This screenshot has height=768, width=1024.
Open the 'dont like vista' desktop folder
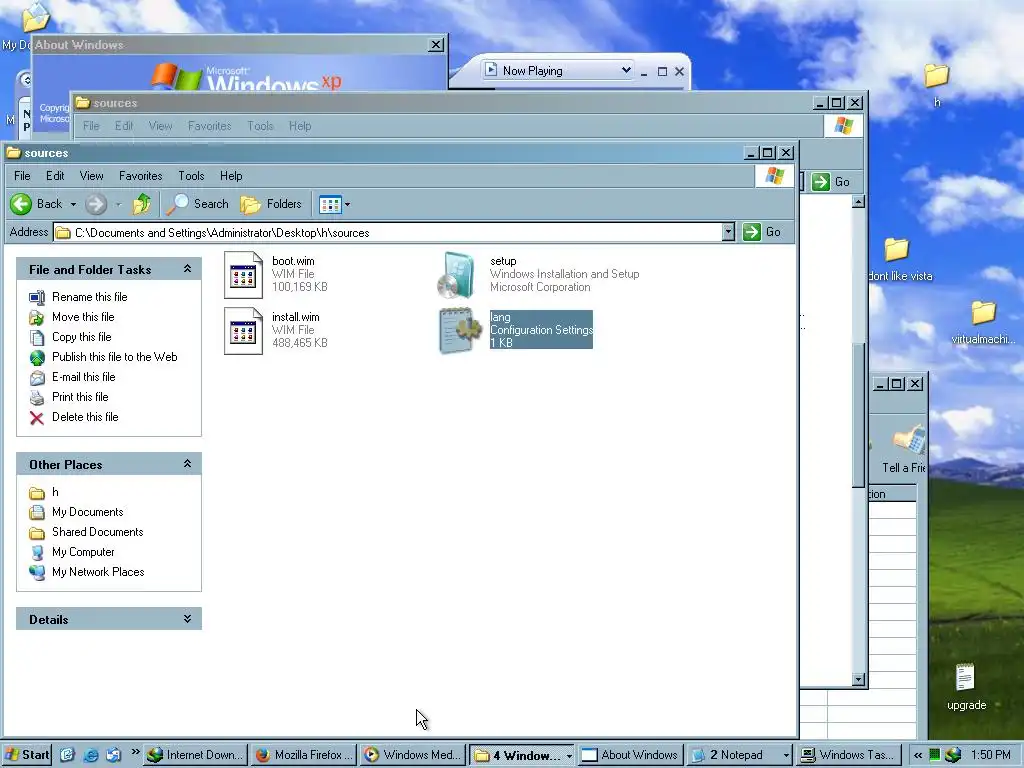pyautogui.click(x=897, y=250)
